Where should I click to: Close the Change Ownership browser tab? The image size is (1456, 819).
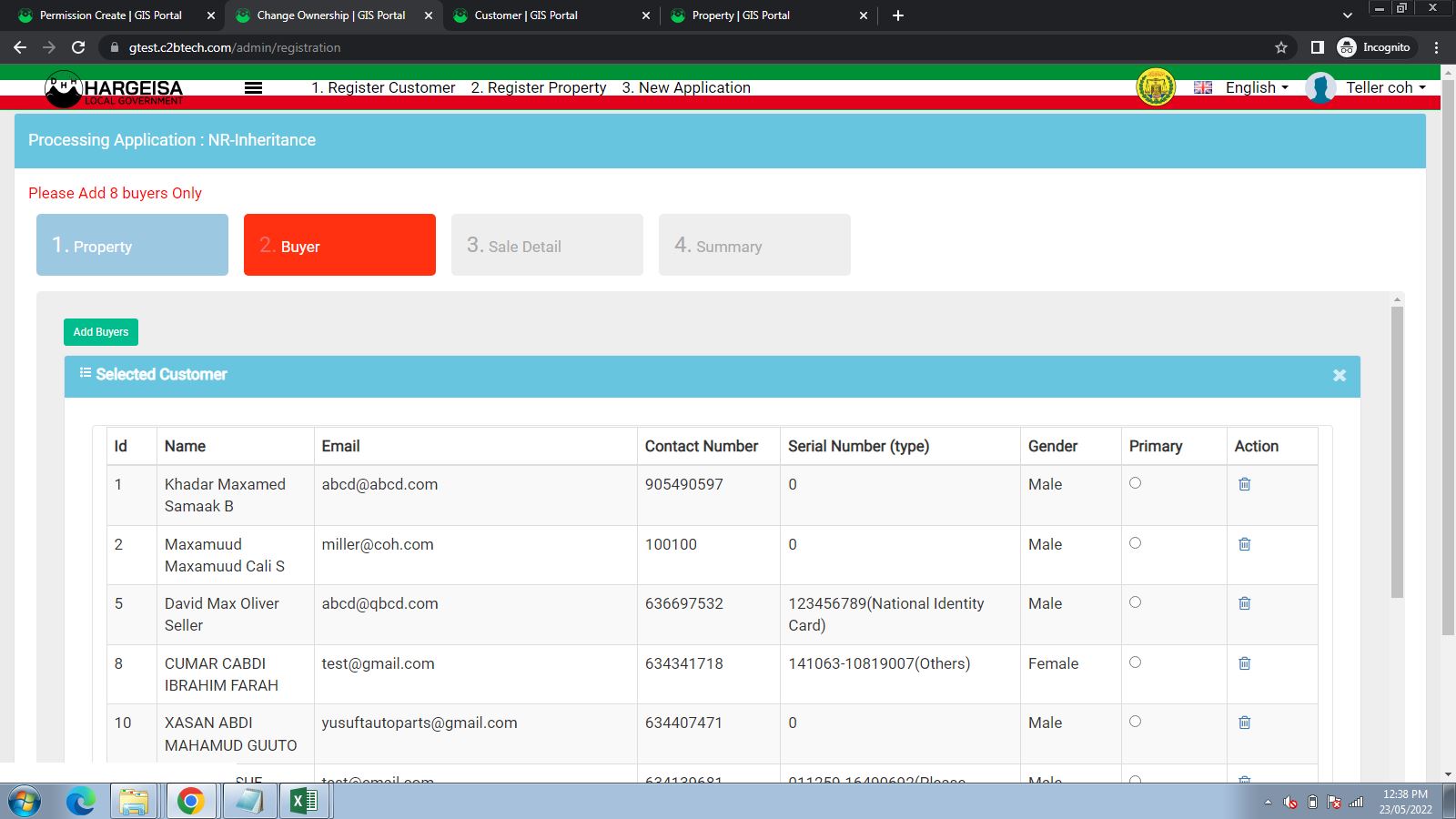(x=429, y=15)
